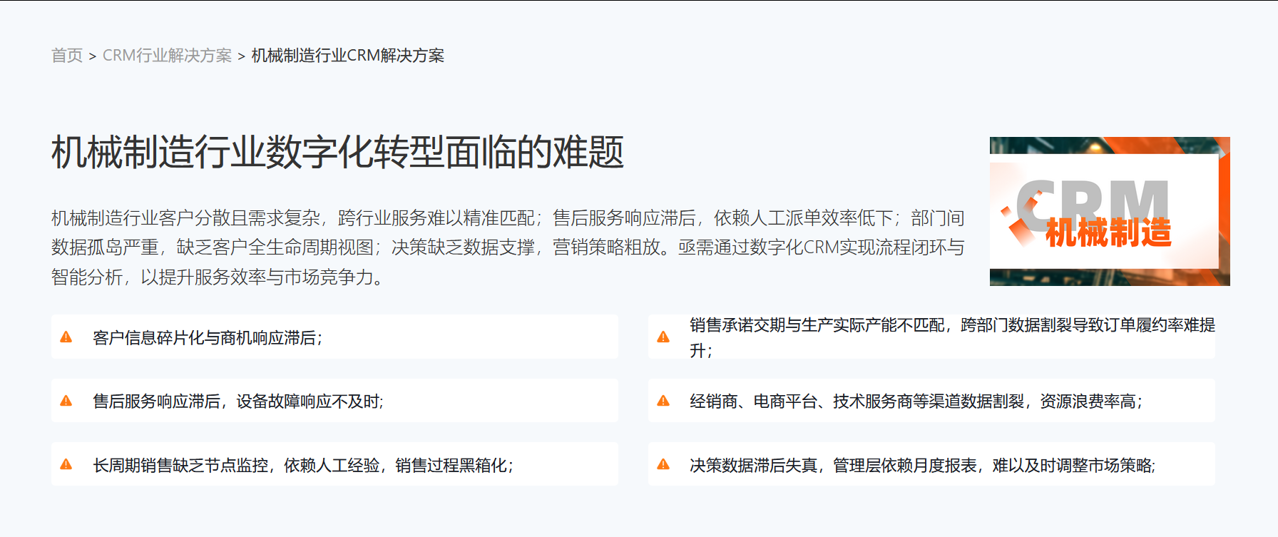The height and width of the screenshot is (537, 1278).
Task: Click the 机械制造行业数字化转型面临的难题 heading
Action: click(337, 152)
